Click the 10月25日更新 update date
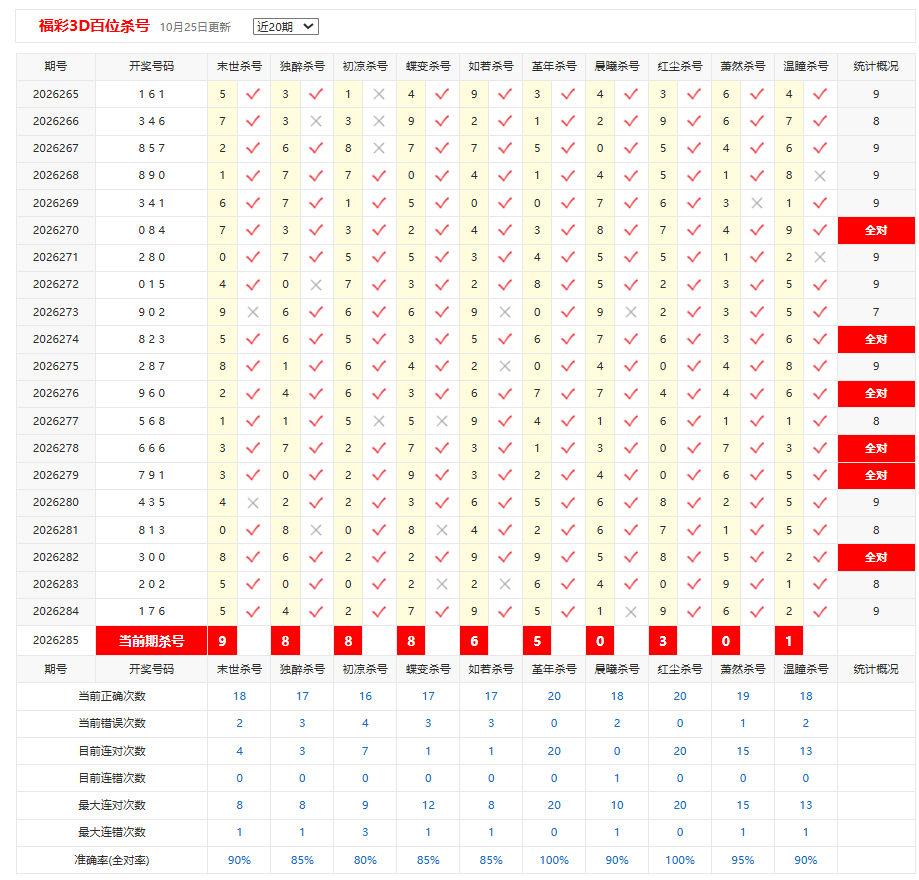 [x=195, y=27]
